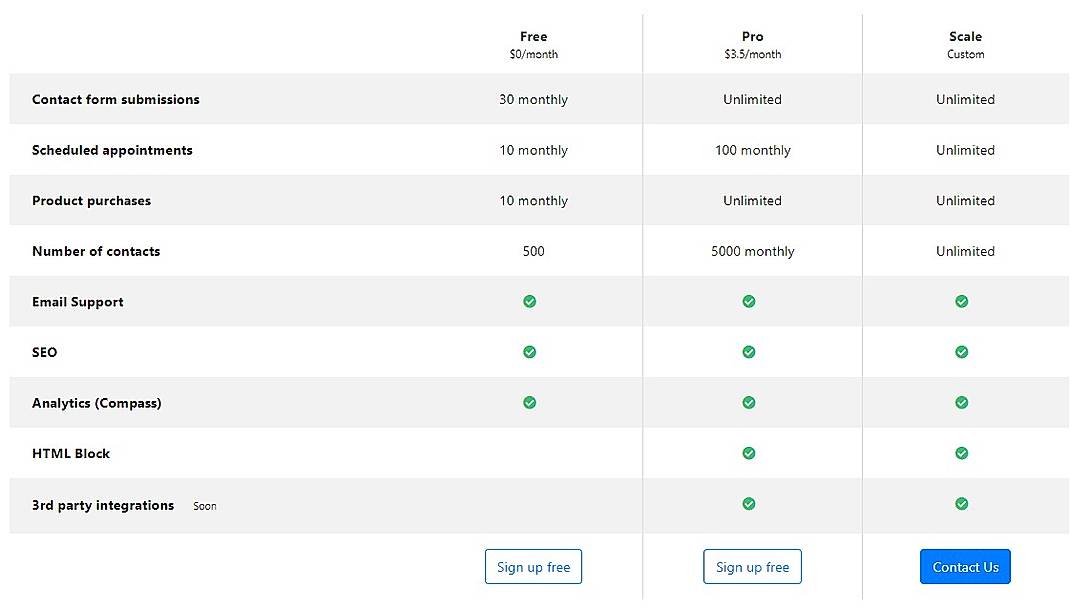Click the Soon label next to 3rd party integrations
The height and width of the screenshot is (609, 1070).
[x=204, y=505]
